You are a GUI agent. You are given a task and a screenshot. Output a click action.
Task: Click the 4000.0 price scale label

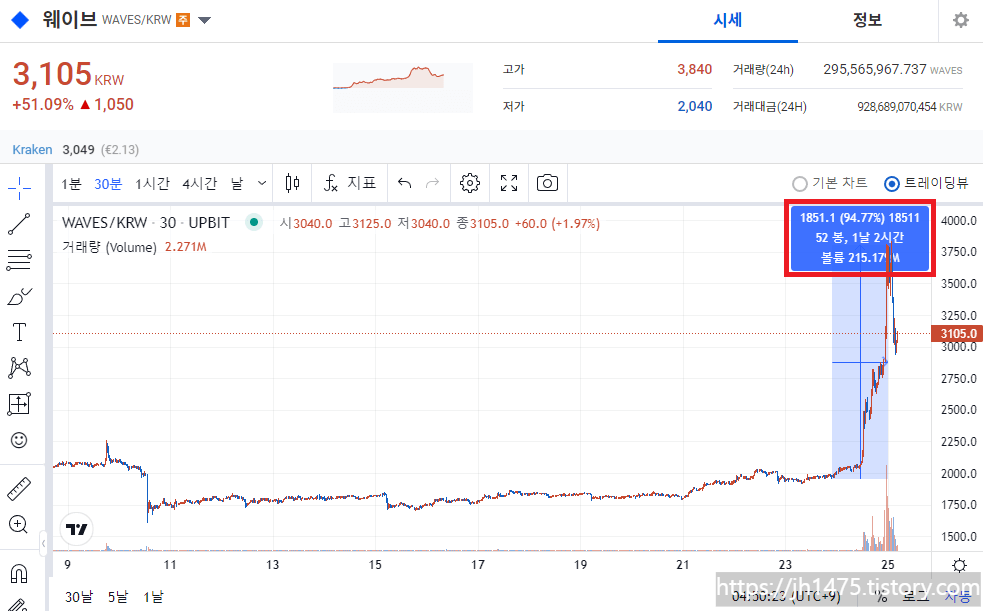(959, 221)
